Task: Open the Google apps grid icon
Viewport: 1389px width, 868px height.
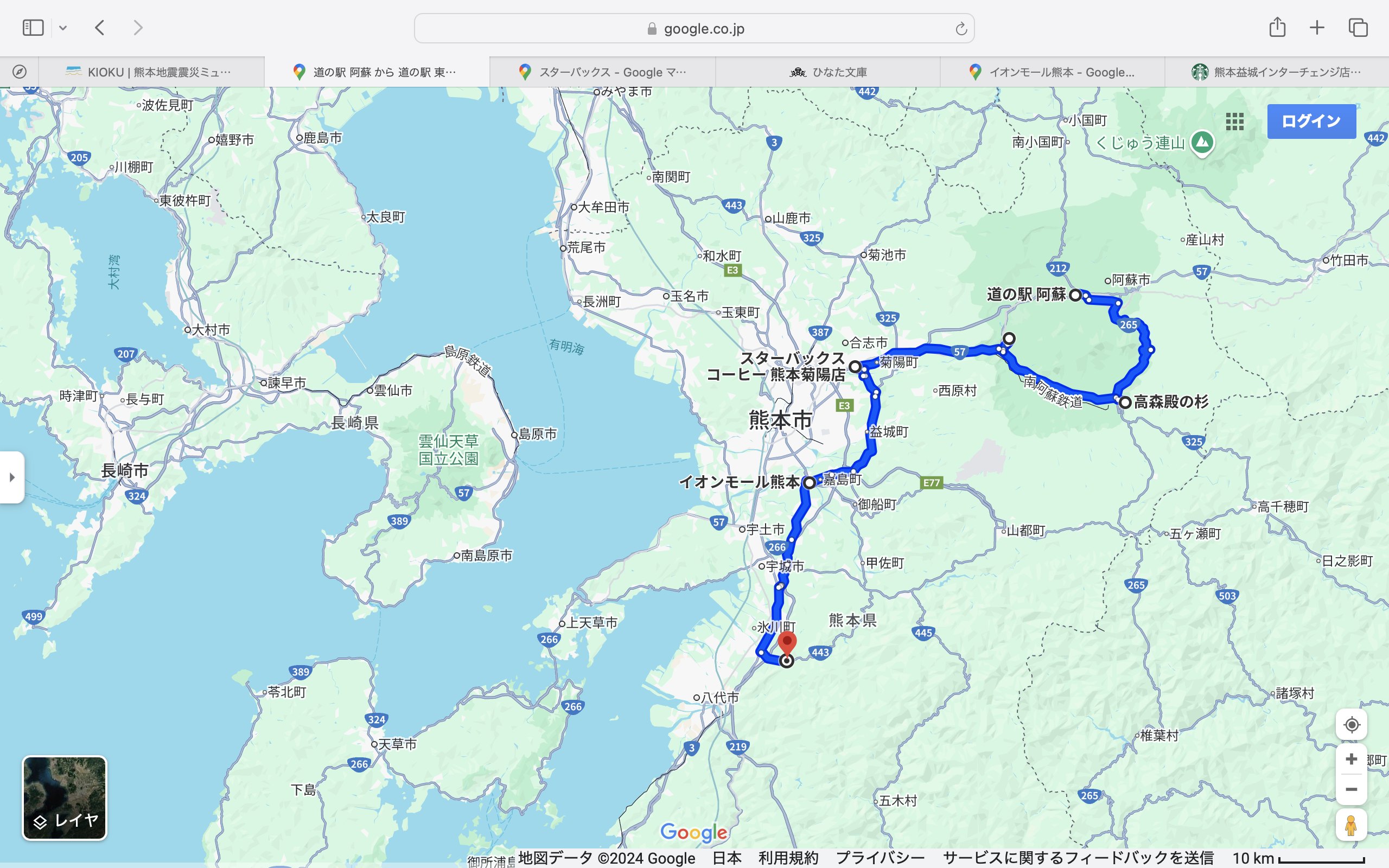Action: pos(1234,121)
